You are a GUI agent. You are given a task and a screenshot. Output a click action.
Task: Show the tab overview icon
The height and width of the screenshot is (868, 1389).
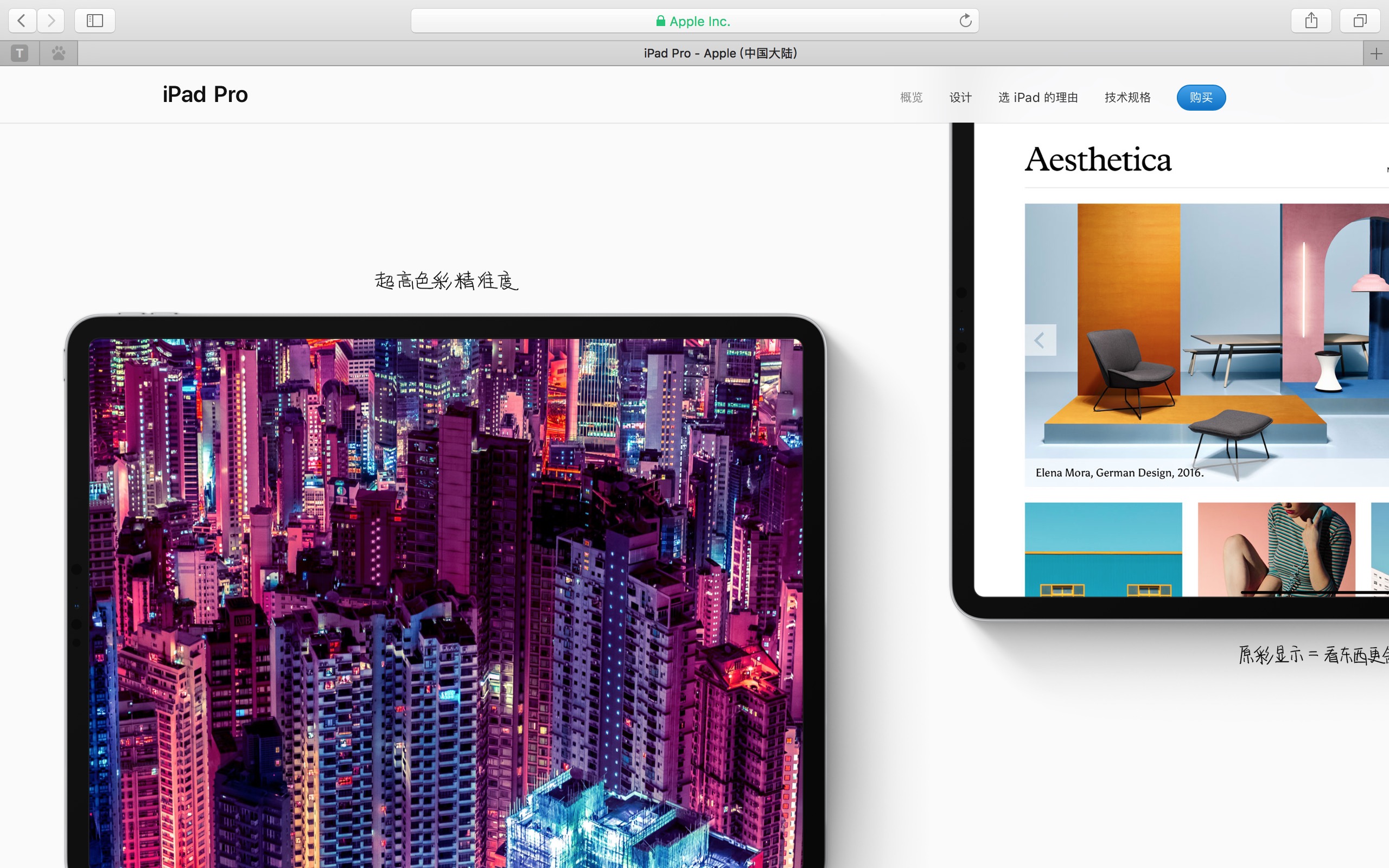point(1360,21)
